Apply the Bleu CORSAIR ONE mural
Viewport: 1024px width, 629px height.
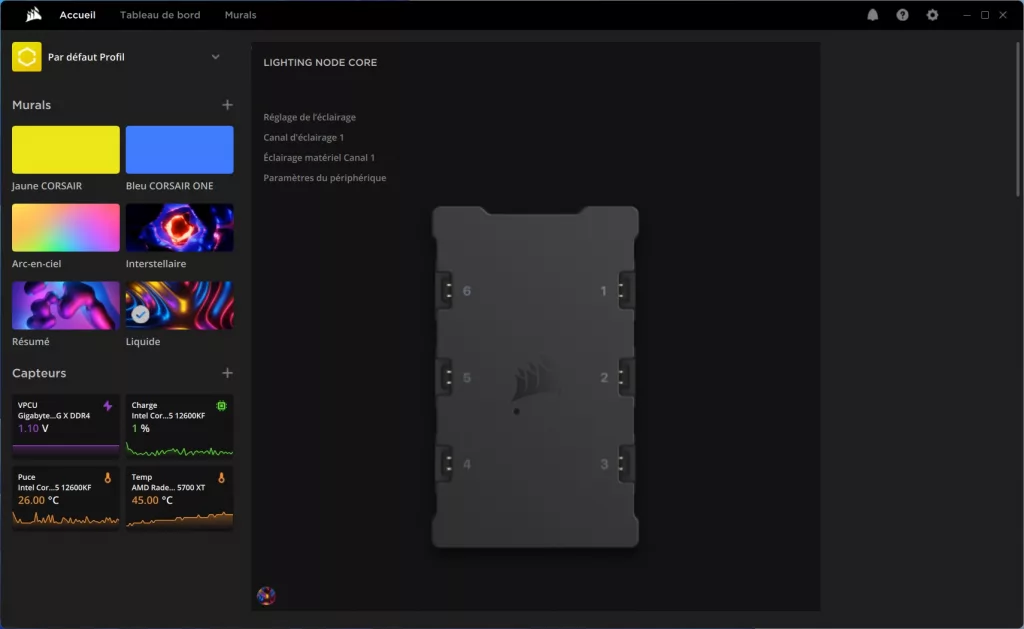pos(180,150)
